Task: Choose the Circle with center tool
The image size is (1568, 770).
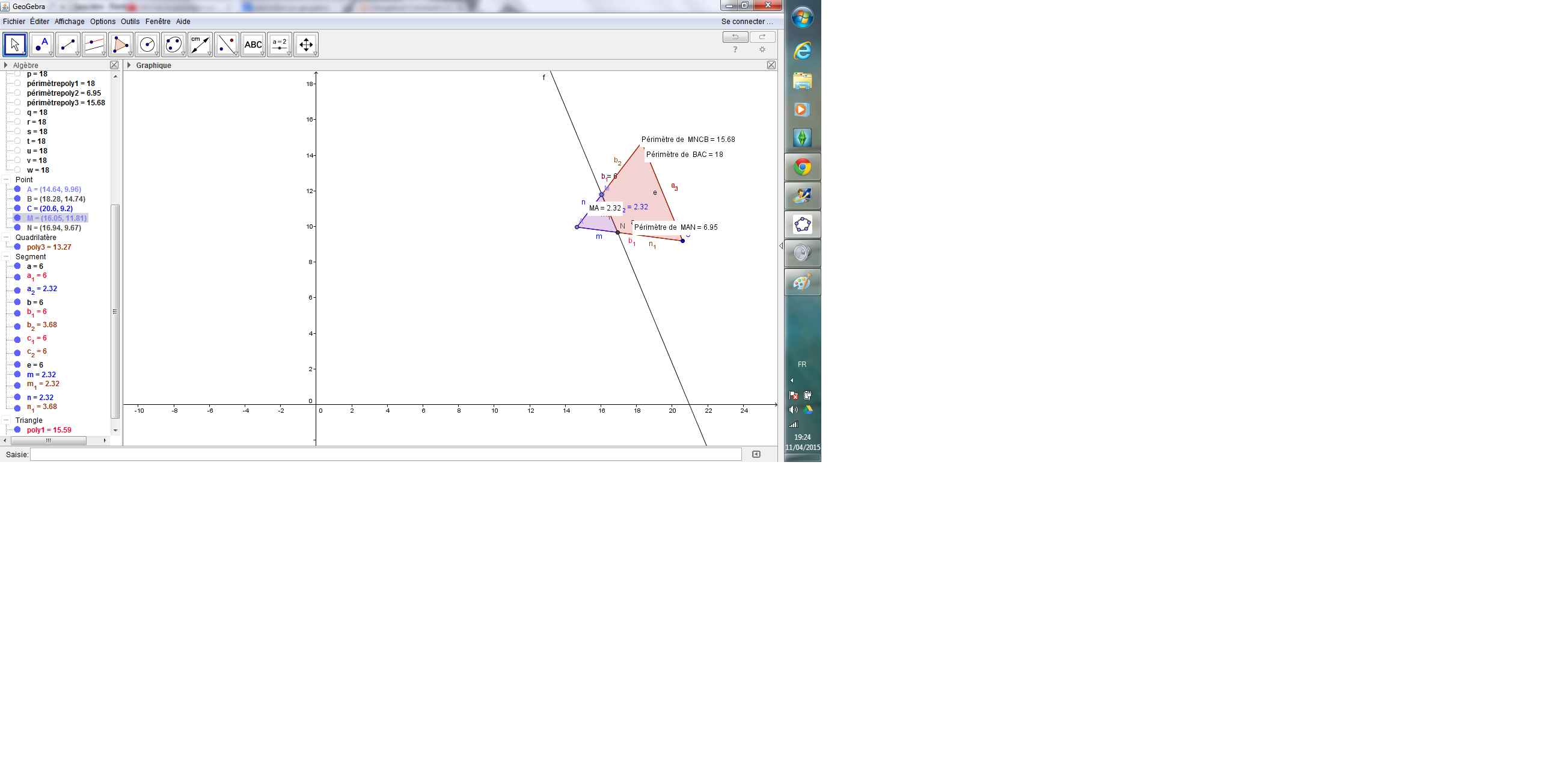Action: point(147,45)
